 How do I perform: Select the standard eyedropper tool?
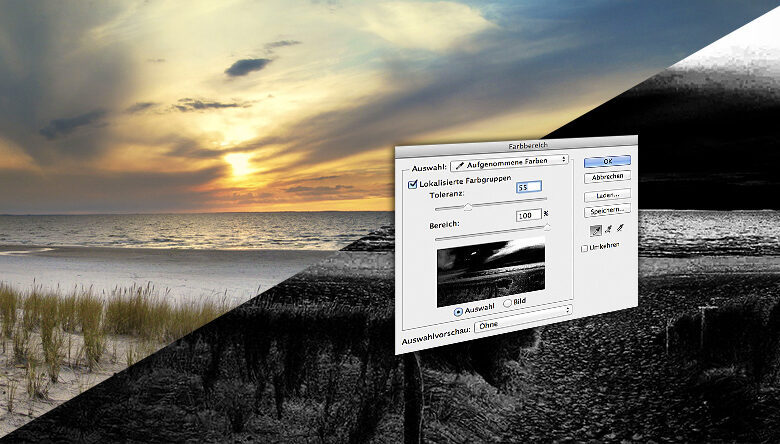595,230
